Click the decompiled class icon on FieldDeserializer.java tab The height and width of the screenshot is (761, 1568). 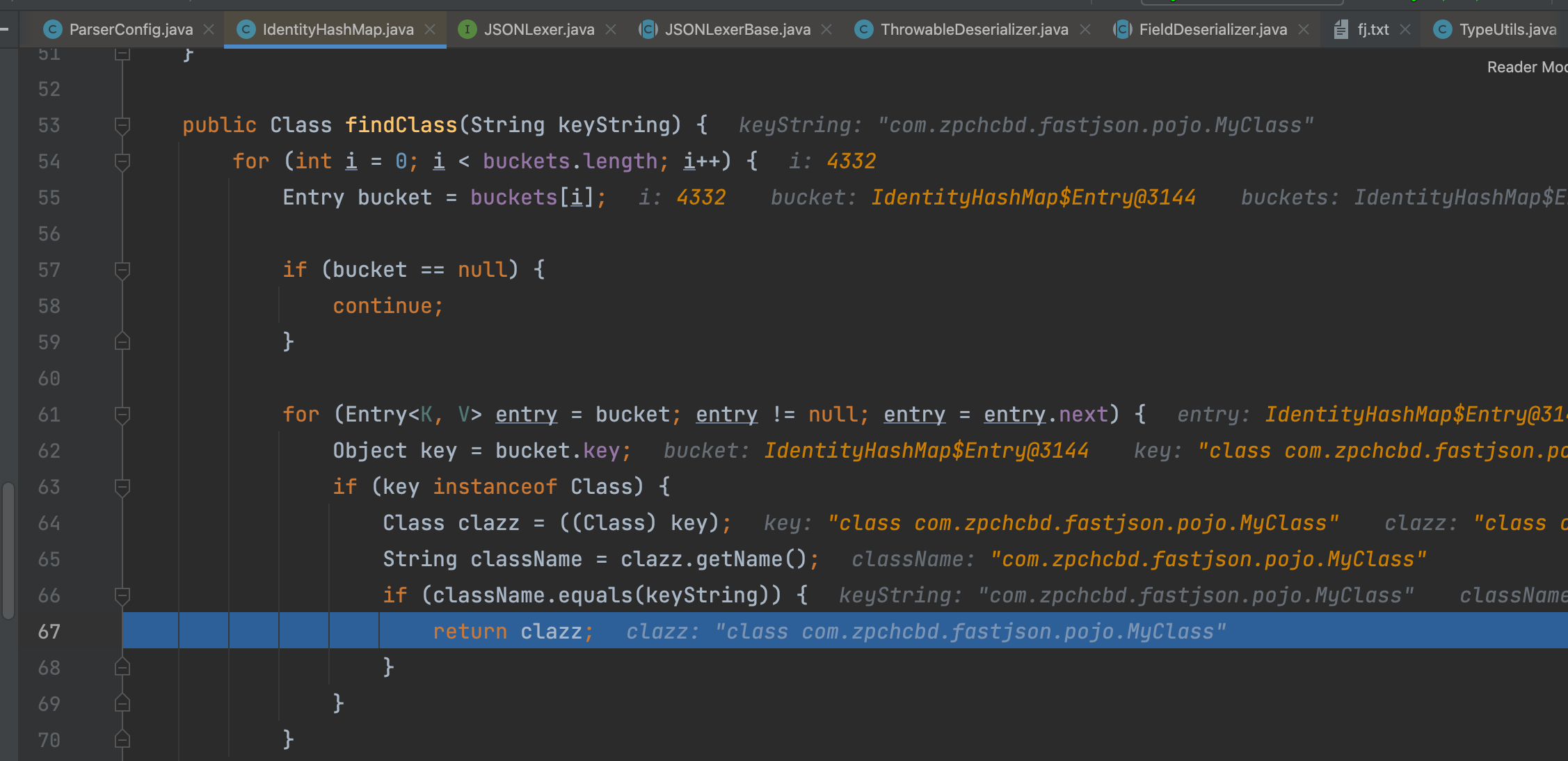point(1123,29)
